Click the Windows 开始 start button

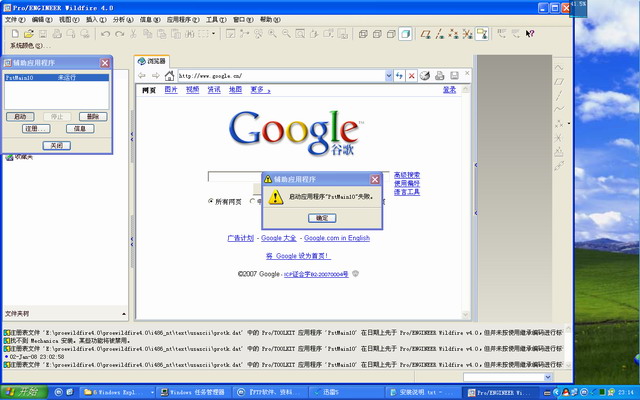tap(24, 392)
